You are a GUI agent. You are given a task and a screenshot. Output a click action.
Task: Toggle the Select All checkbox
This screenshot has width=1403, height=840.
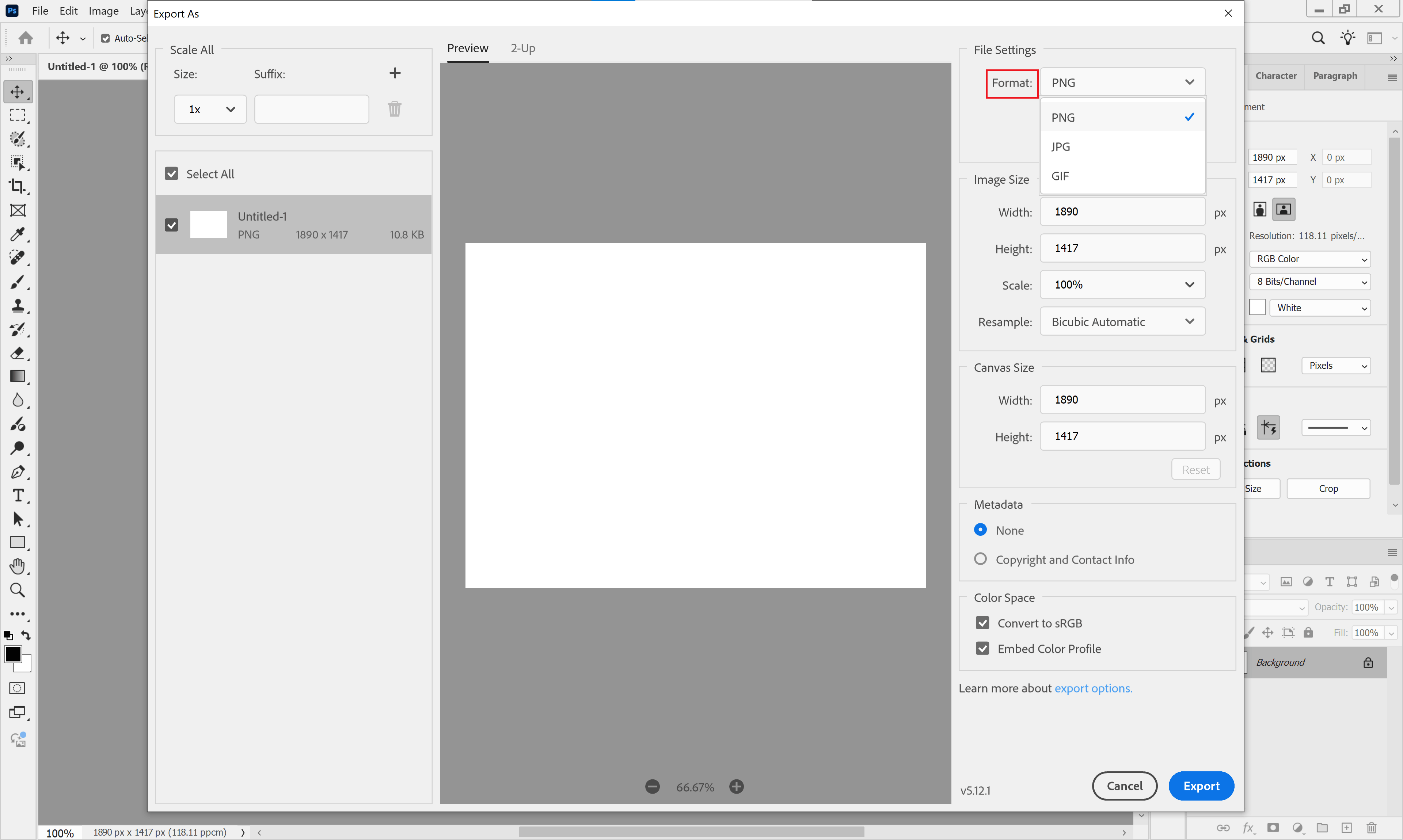tap(172, 174)
